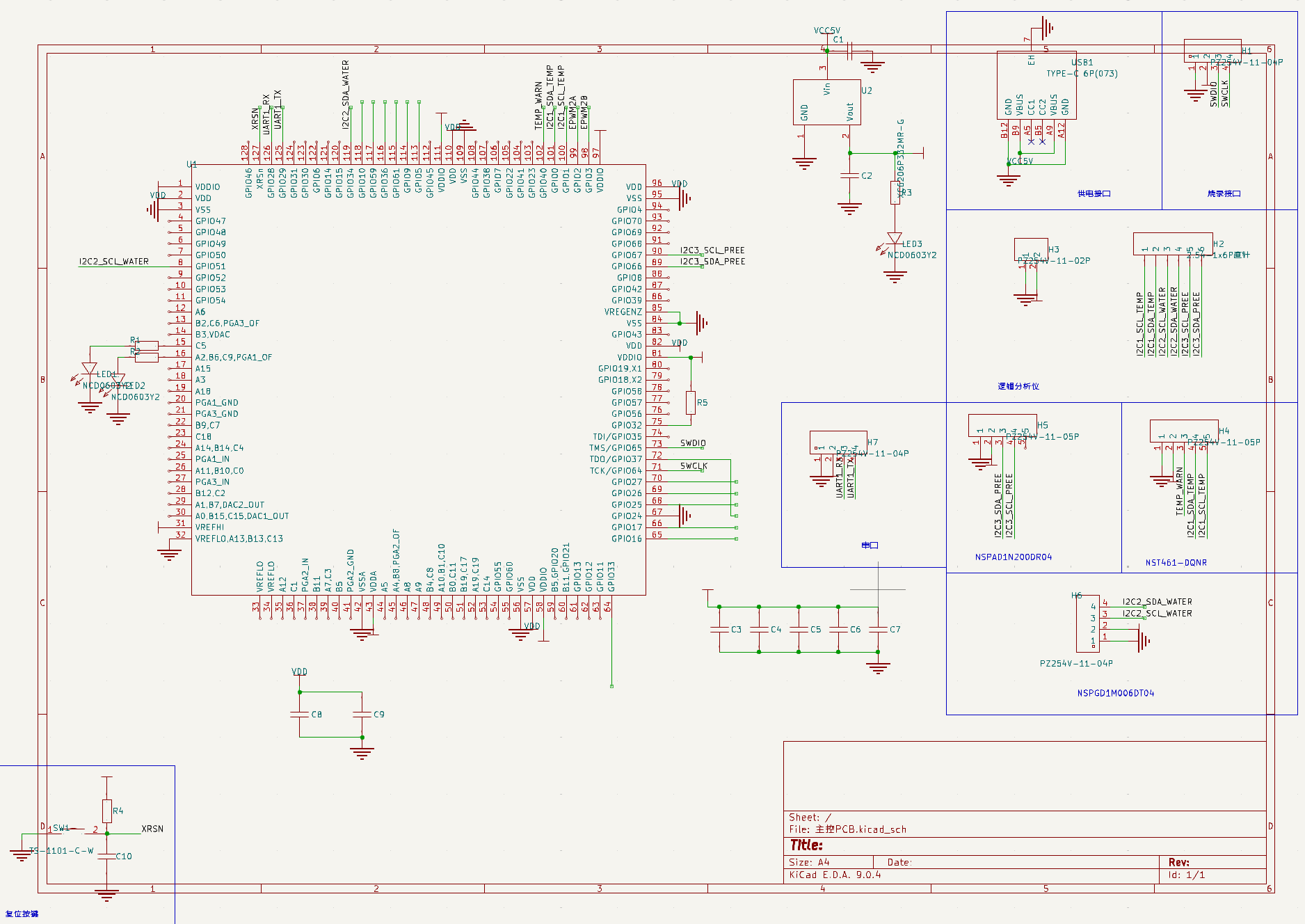Click the C2 output capacitor
The height and width of the screenshot is (924, 1305).
click(849, 176)
